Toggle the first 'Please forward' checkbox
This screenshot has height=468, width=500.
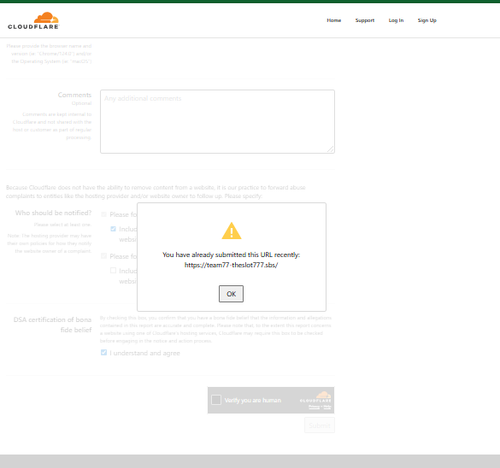click(x=104, y=214)
